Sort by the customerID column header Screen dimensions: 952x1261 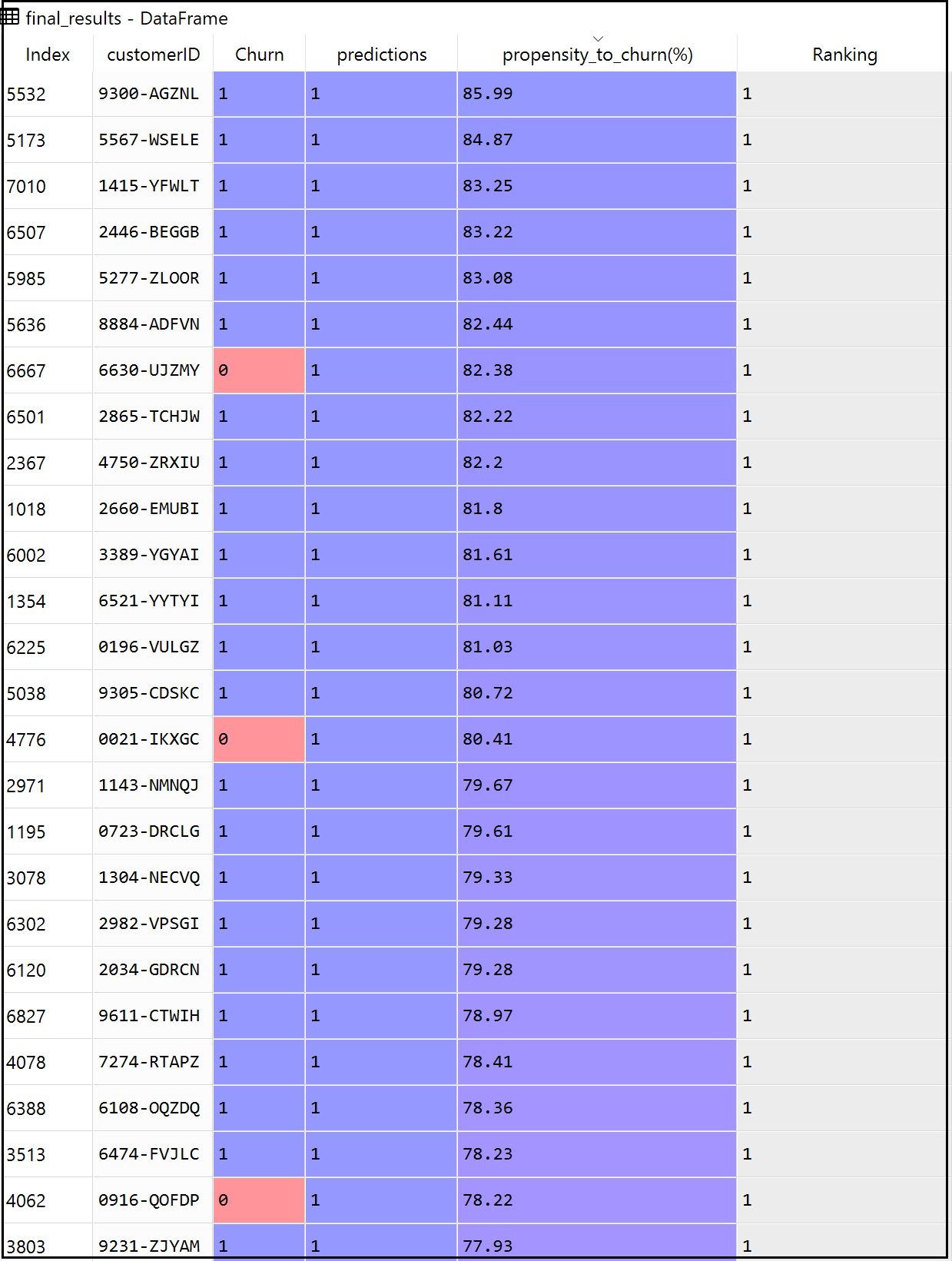pyautogui.click(x=153, y=55)
